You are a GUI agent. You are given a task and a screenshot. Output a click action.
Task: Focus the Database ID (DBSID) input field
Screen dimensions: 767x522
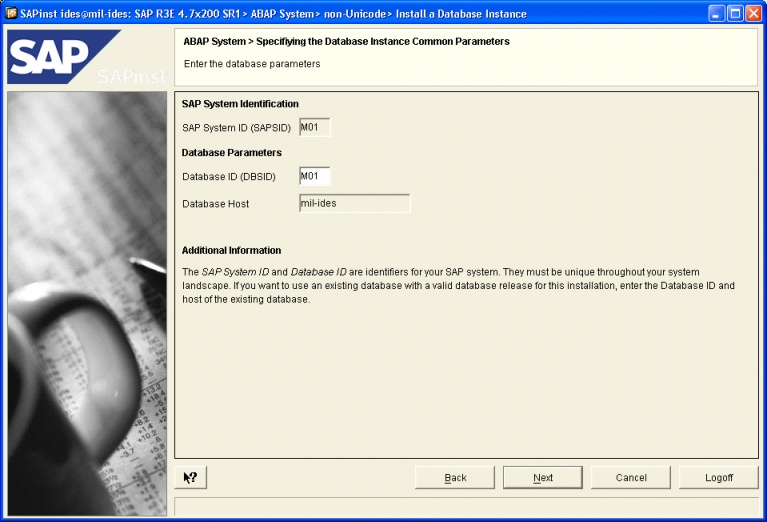coord(314,177)
